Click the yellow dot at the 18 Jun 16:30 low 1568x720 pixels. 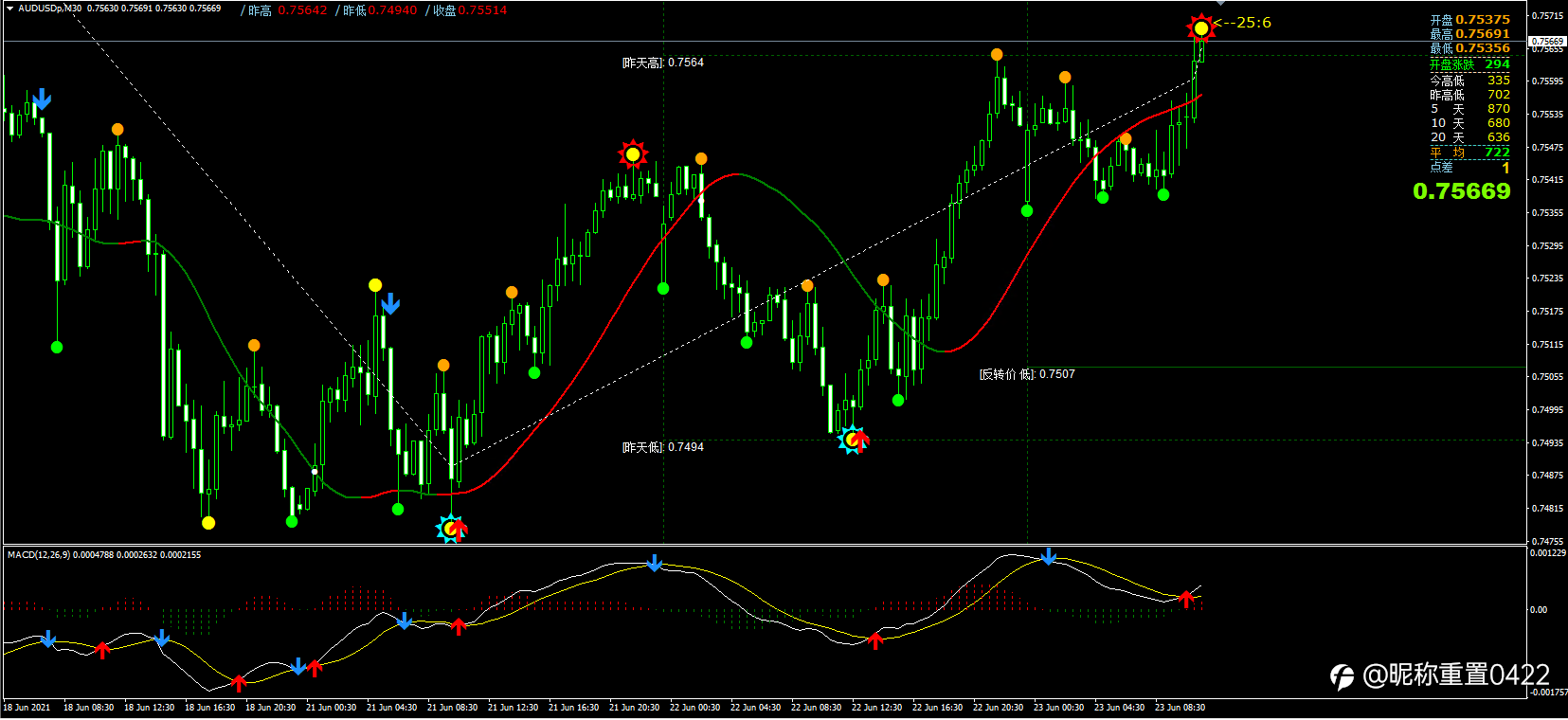click(x=208, y=523)
